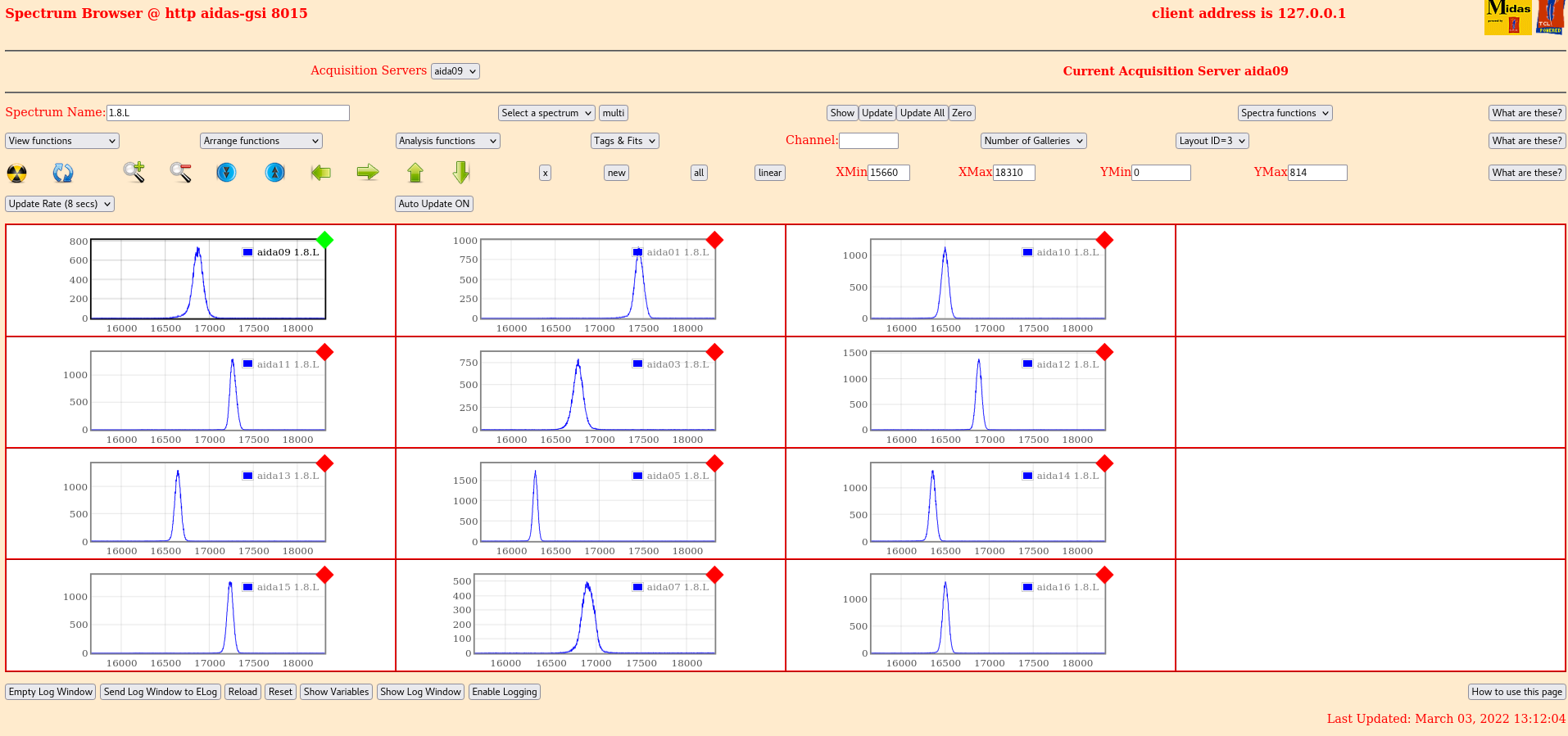Screen dimensions: 1568x736
Task: Click the blue legend swatch for aida09
Action: [x=247, y=252]
